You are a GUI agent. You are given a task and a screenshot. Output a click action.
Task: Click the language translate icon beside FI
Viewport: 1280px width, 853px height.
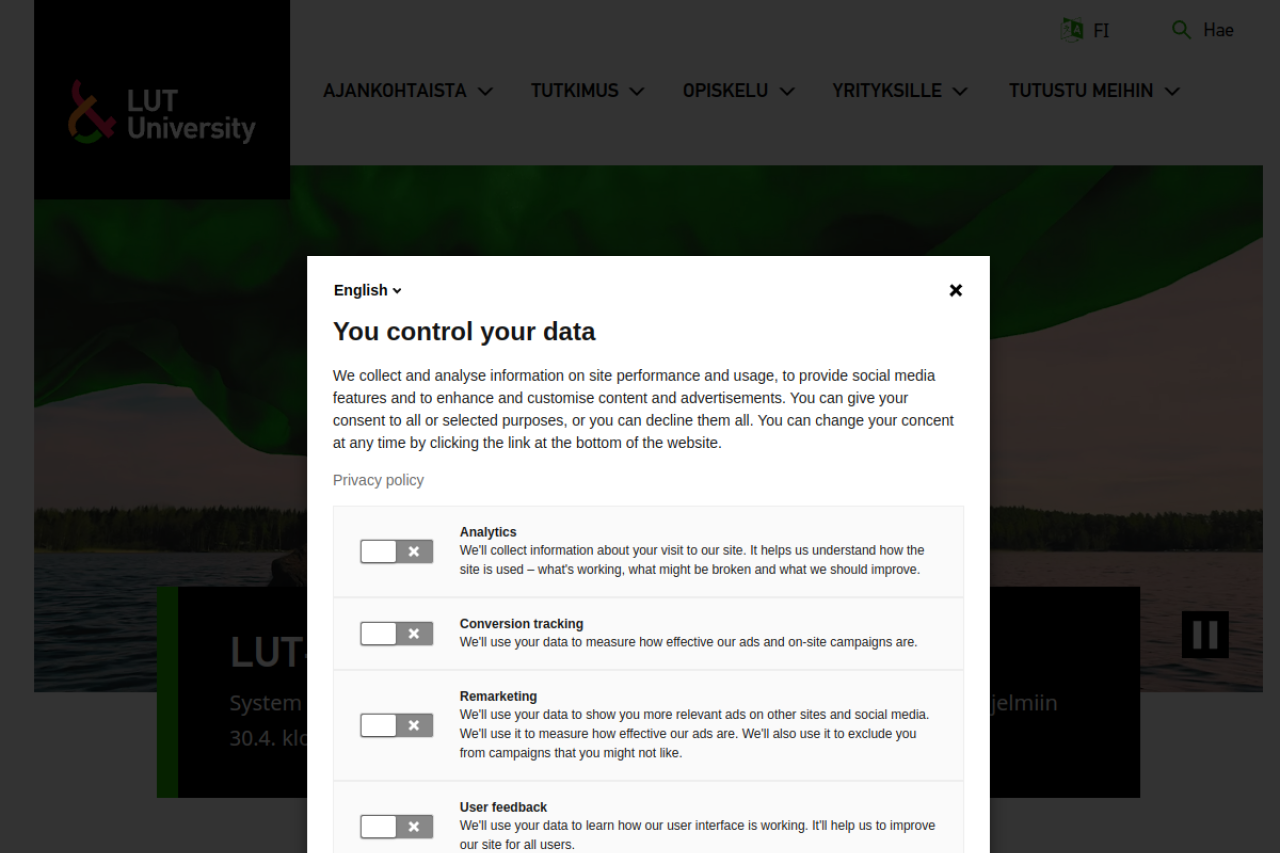(1072, 30)
